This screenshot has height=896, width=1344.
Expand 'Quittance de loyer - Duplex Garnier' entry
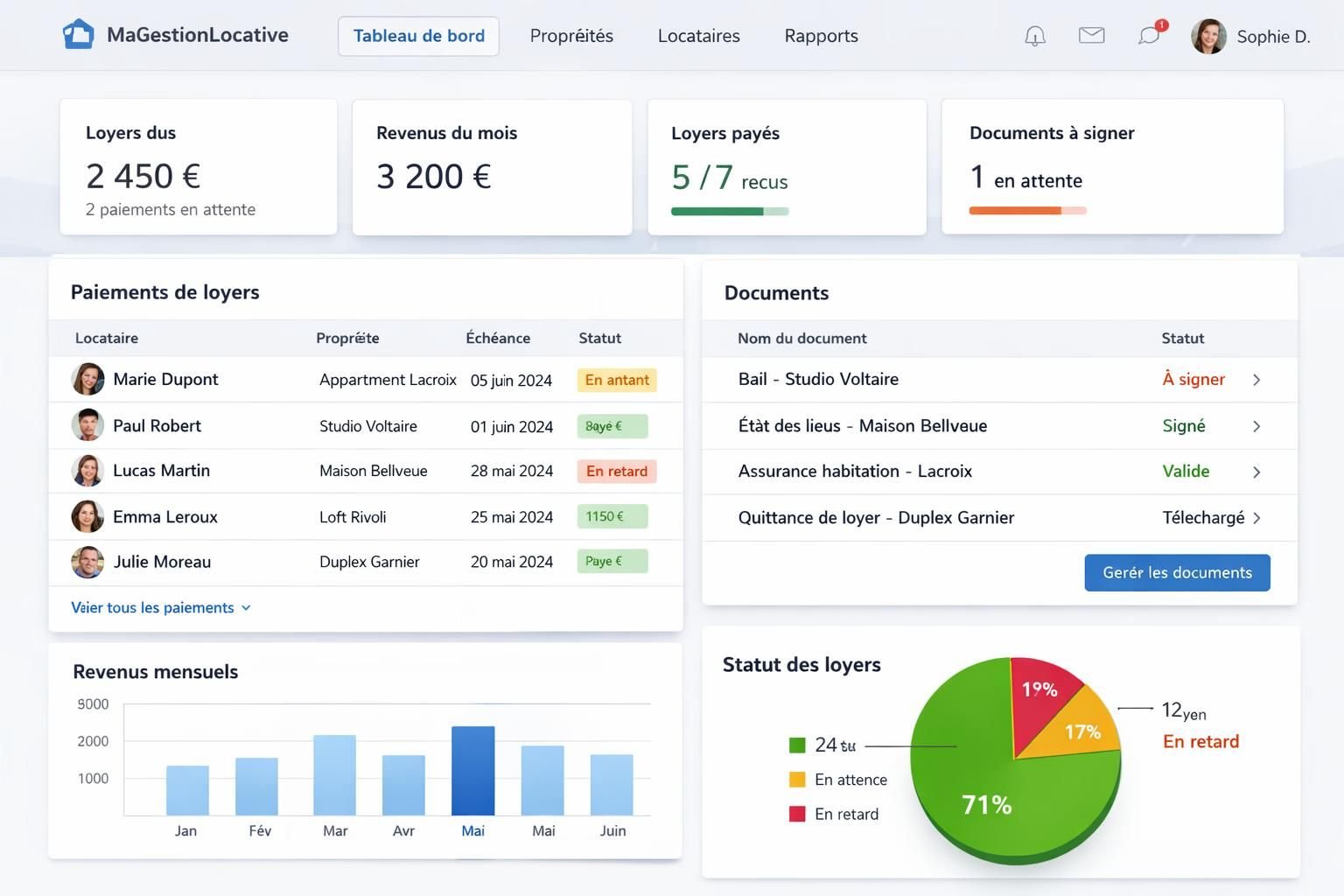(x=1257, y=517)
